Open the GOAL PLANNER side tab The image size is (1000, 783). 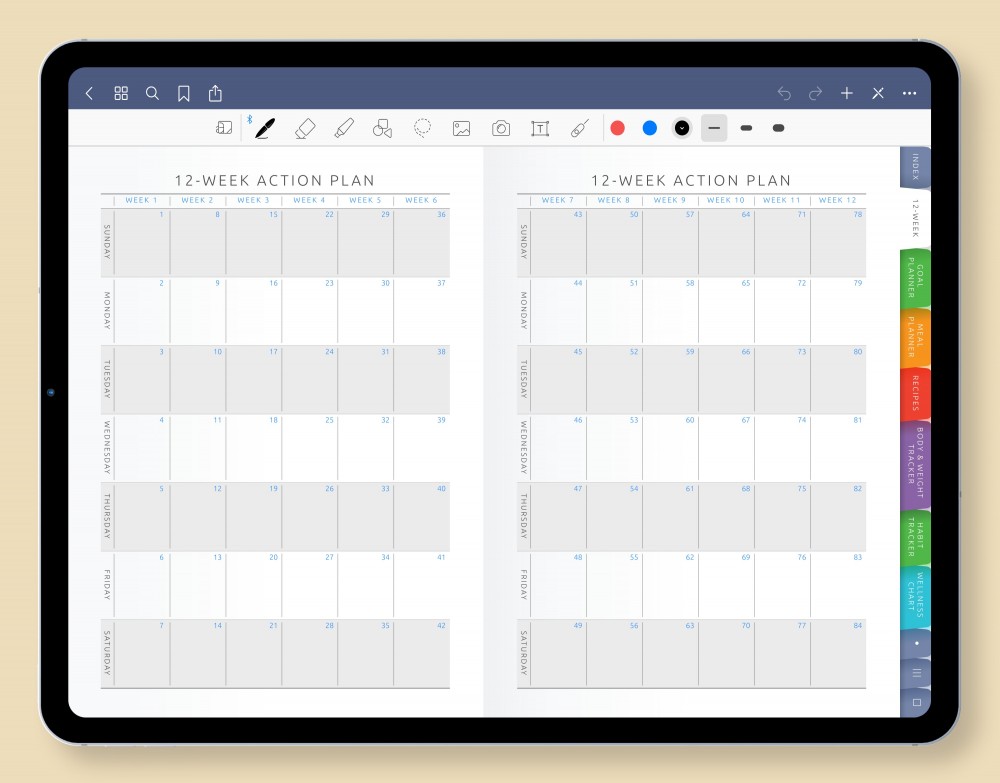click(915, 277)
